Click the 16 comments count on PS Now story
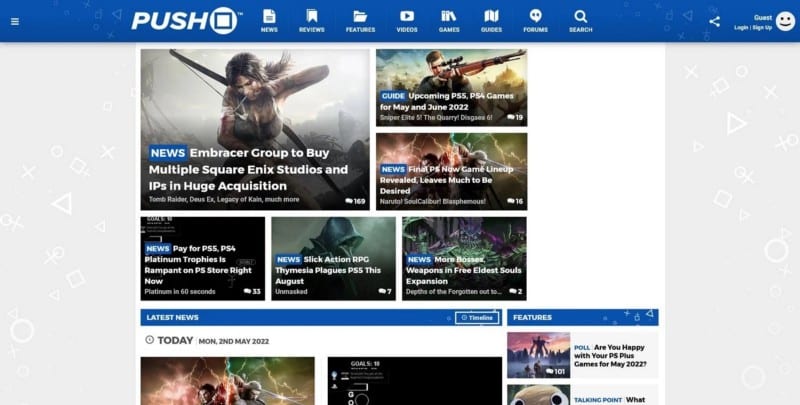 pyautogui.click(x=515, y=201)
